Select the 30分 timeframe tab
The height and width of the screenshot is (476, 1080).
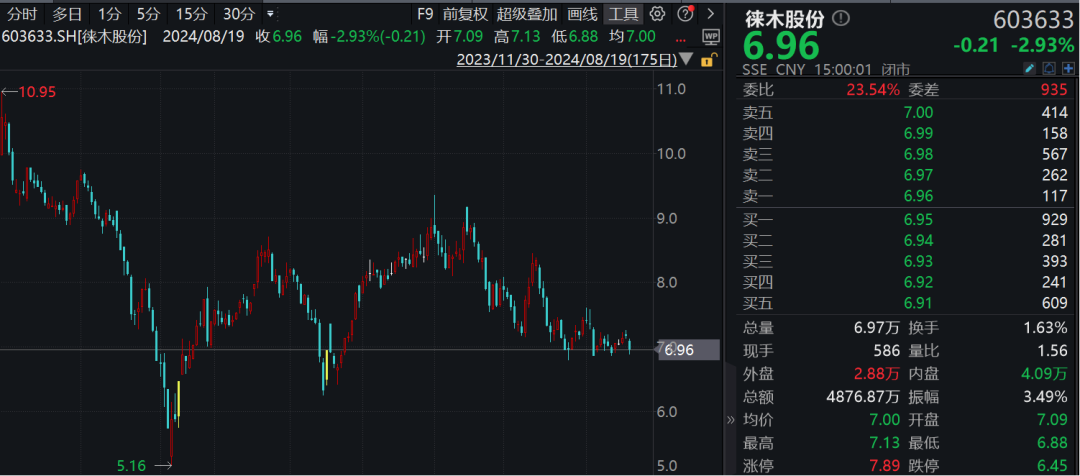tap(239, 14)
